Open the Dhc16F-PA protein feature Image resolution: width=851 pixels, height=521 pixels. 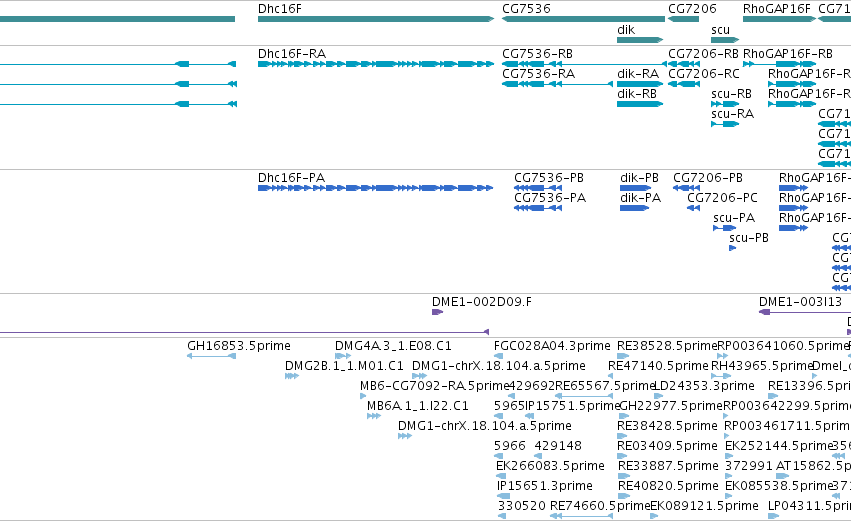(x=376, y=188)
